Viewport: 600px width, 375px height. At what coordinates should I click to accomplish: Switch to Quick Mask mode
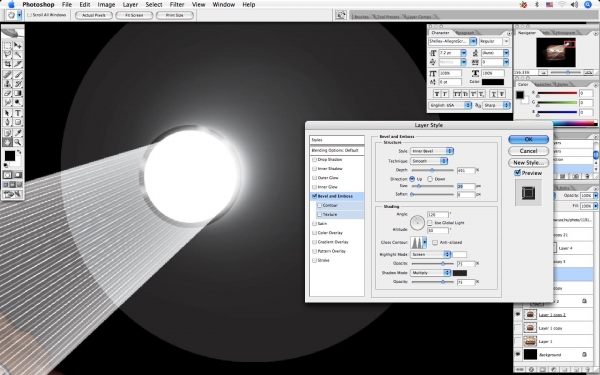pos(18,175)
